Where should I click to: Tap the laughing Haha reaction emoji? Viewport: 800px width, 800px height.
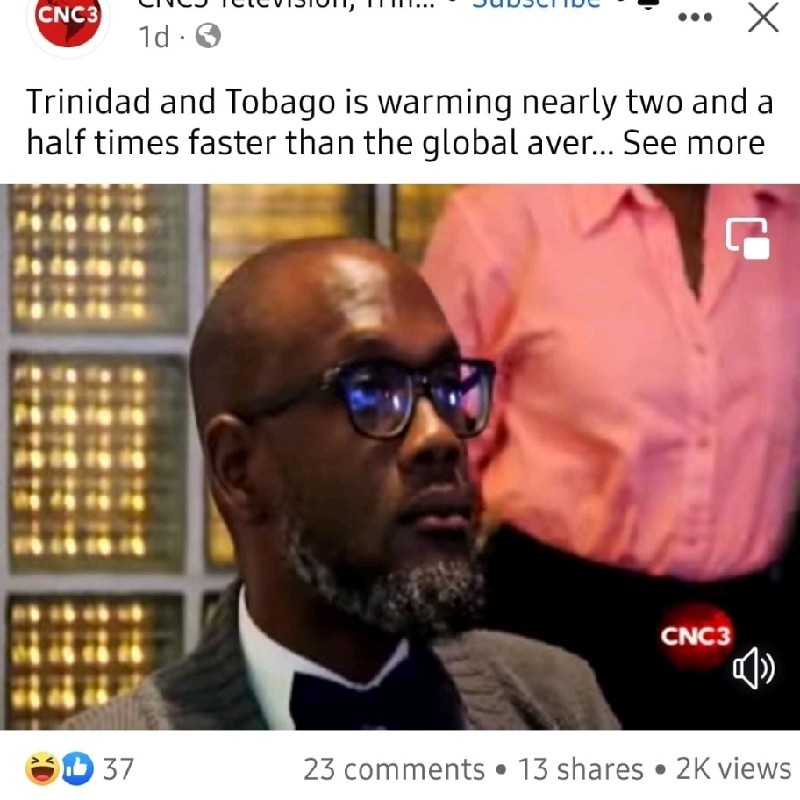tap(42, 768)
